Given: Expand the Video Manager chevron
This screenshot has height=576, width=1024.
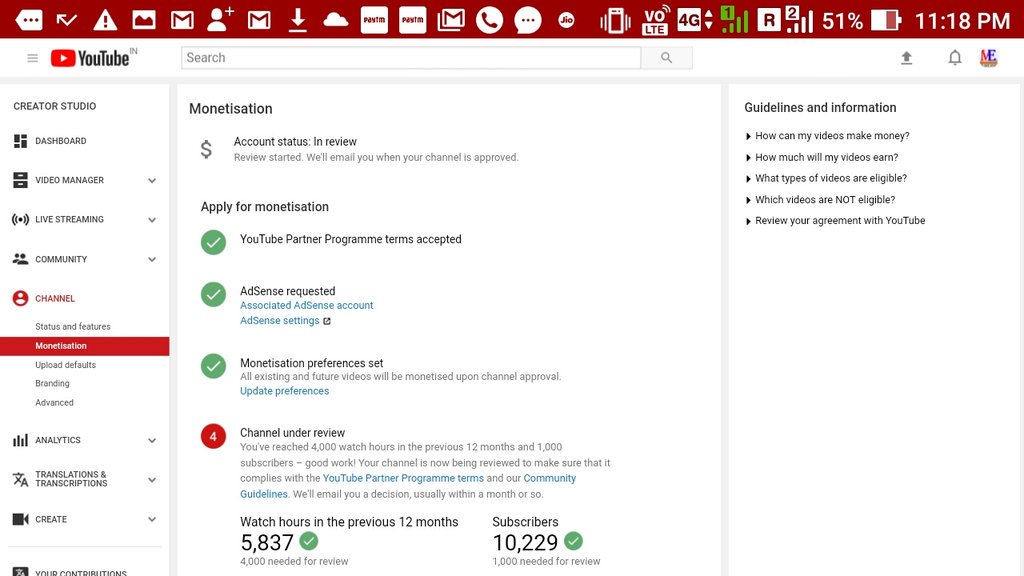Looking at the screenshot, I should pos(152,181).
